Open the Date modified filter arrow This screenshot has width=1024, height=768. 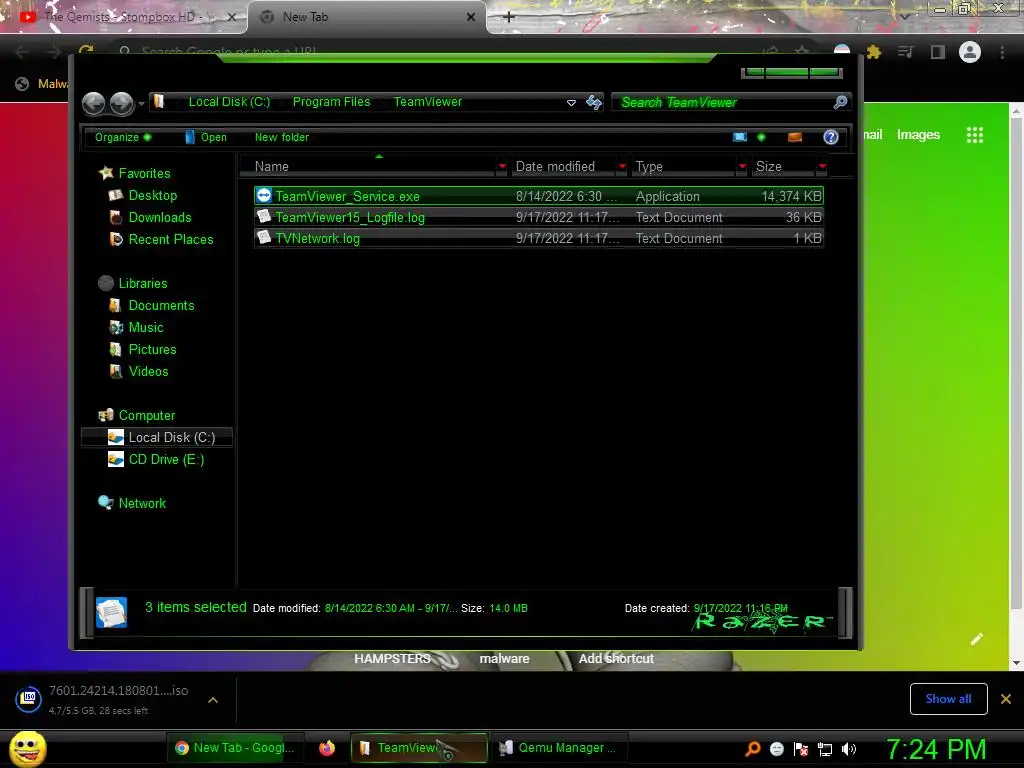[x=622, y=167]
